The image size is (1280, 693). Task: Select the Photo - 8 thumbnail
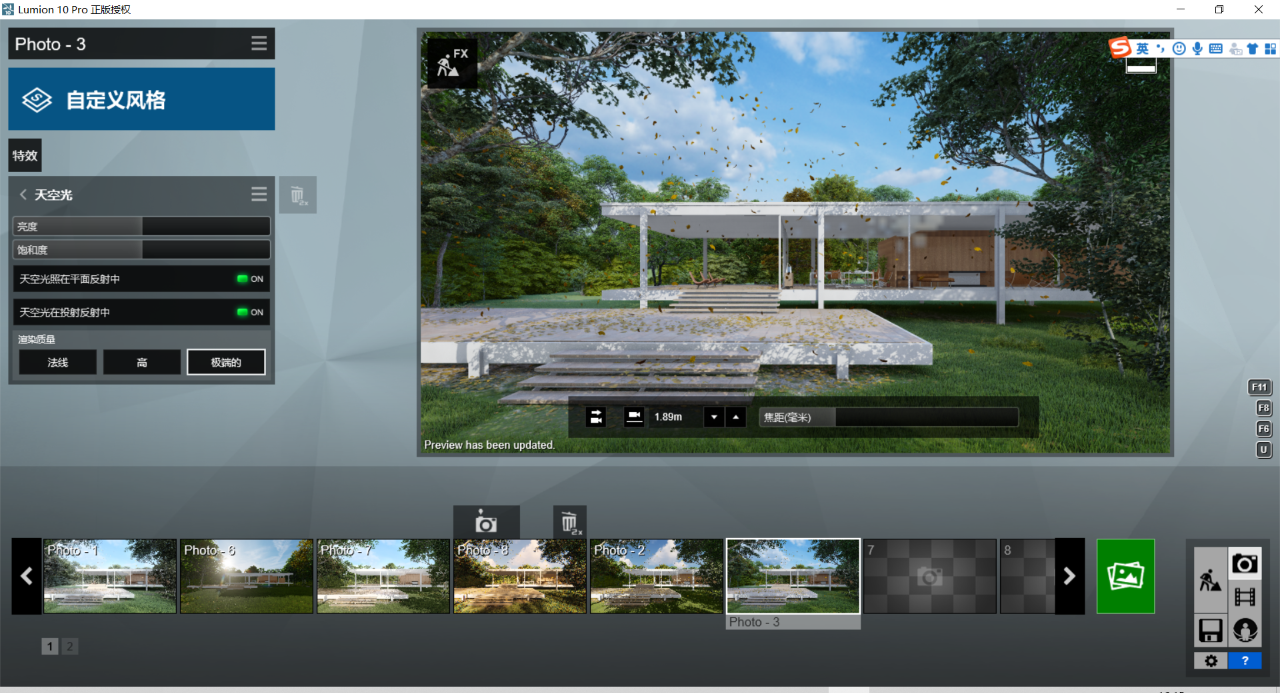coord(520,576)
